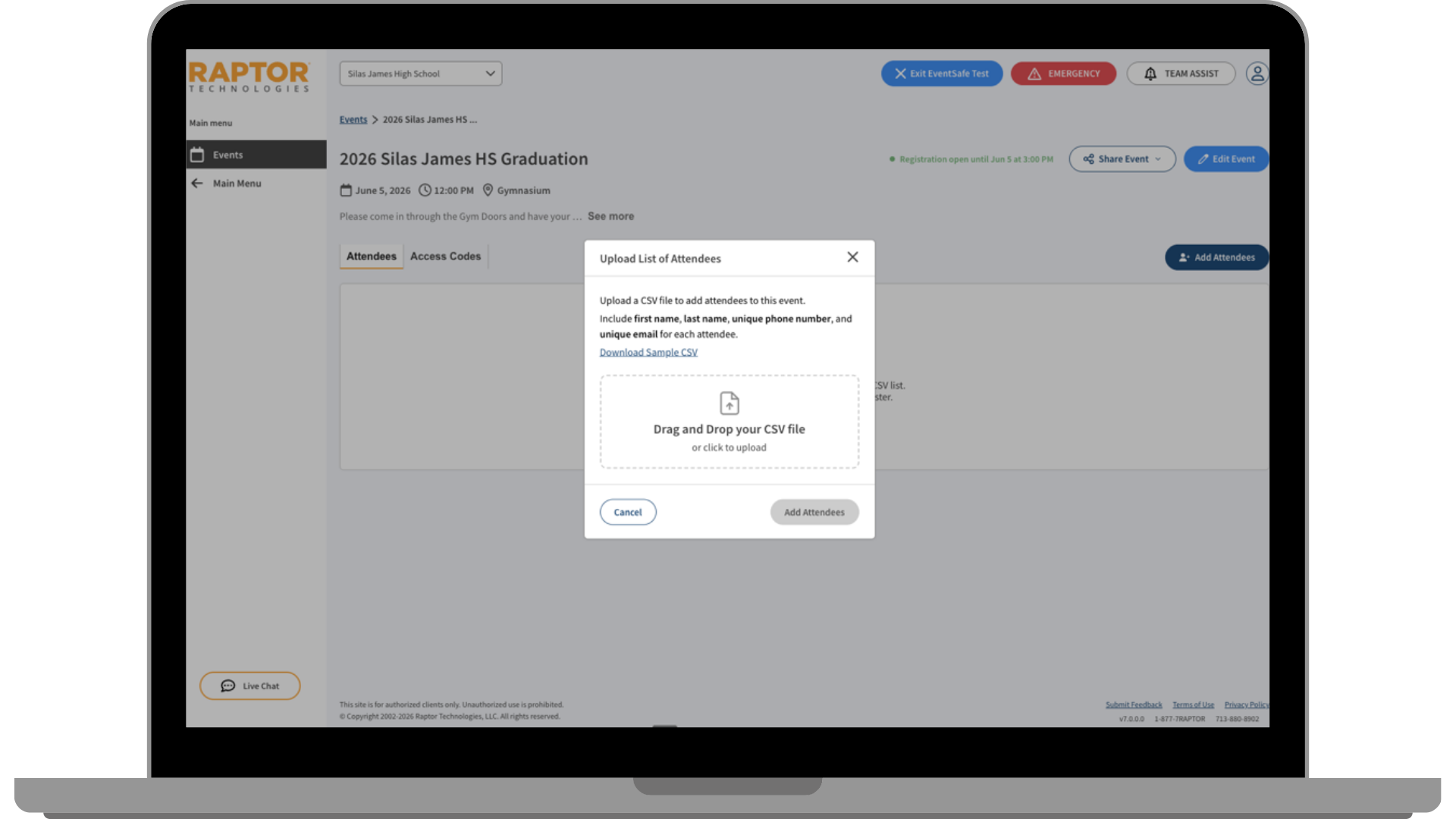
Task: Click the back arrow beside Main Menu
Action: 197,183
